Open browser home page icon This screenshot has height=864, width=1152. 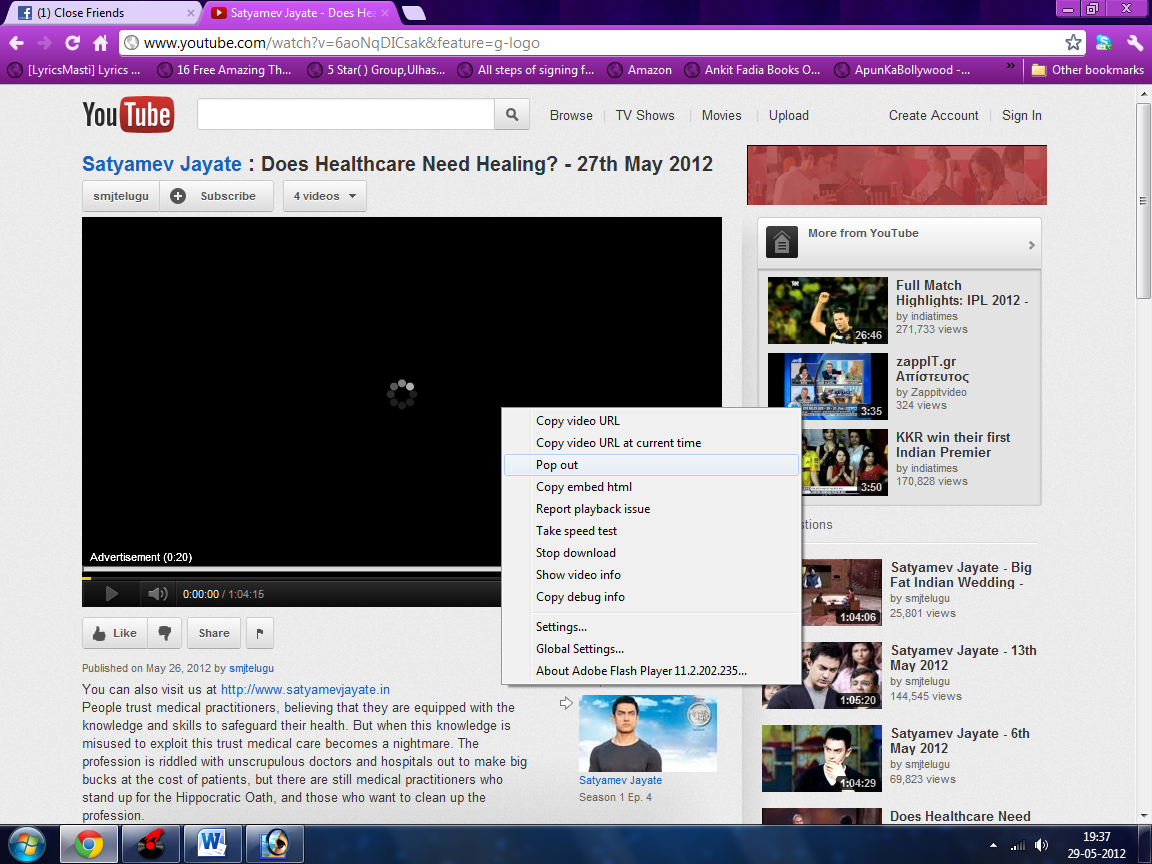coord(100,43)
